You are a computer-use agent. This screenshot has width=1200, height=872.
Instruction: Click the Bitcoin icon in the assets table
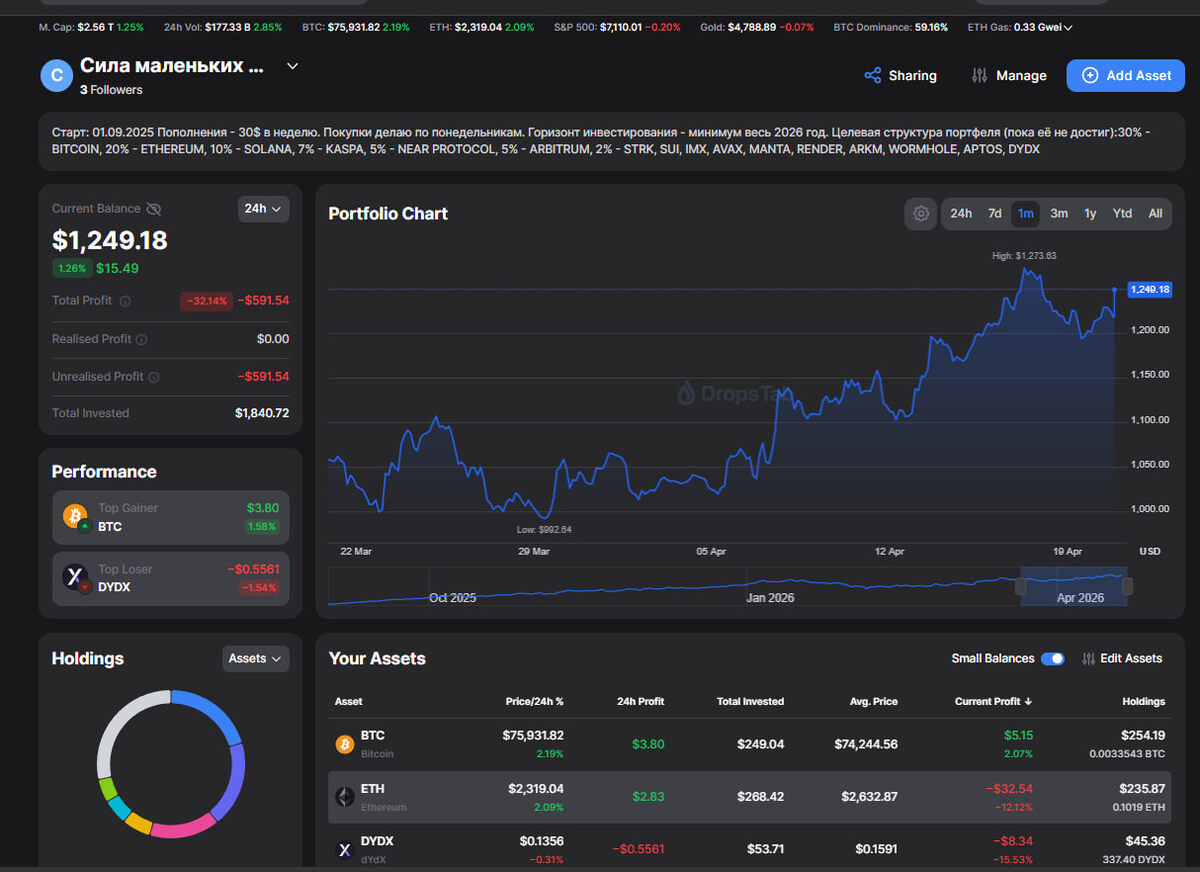[x=344, y=744]
